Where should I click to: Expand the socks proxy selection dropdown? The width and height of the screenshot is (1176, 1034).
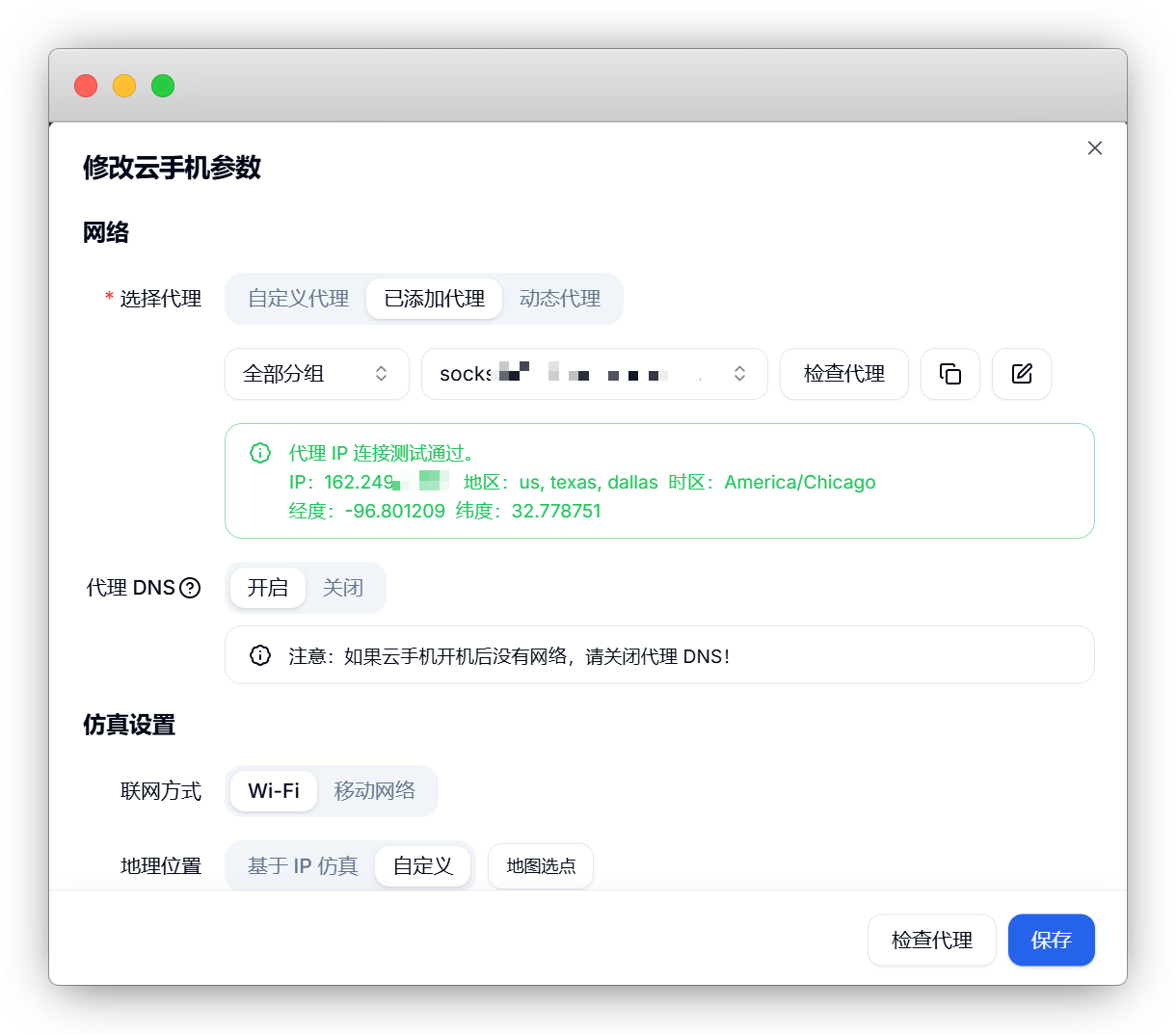point(594,374)
